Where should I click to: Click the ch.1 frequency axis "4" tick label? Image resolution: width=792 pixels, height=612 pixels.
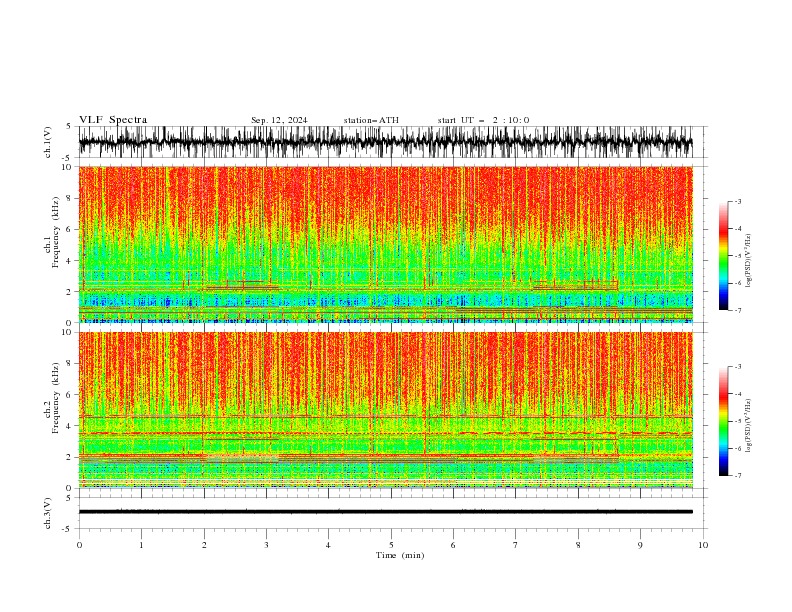pos(69,261)
